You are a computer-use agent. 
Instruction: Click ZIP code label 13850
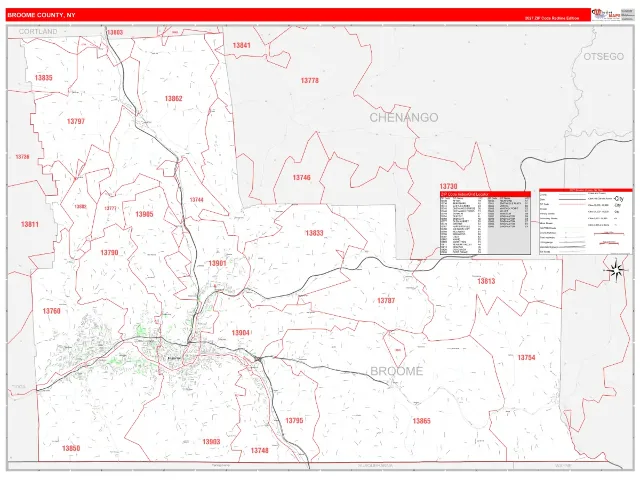pyautogui.click(x=71, y=448)
